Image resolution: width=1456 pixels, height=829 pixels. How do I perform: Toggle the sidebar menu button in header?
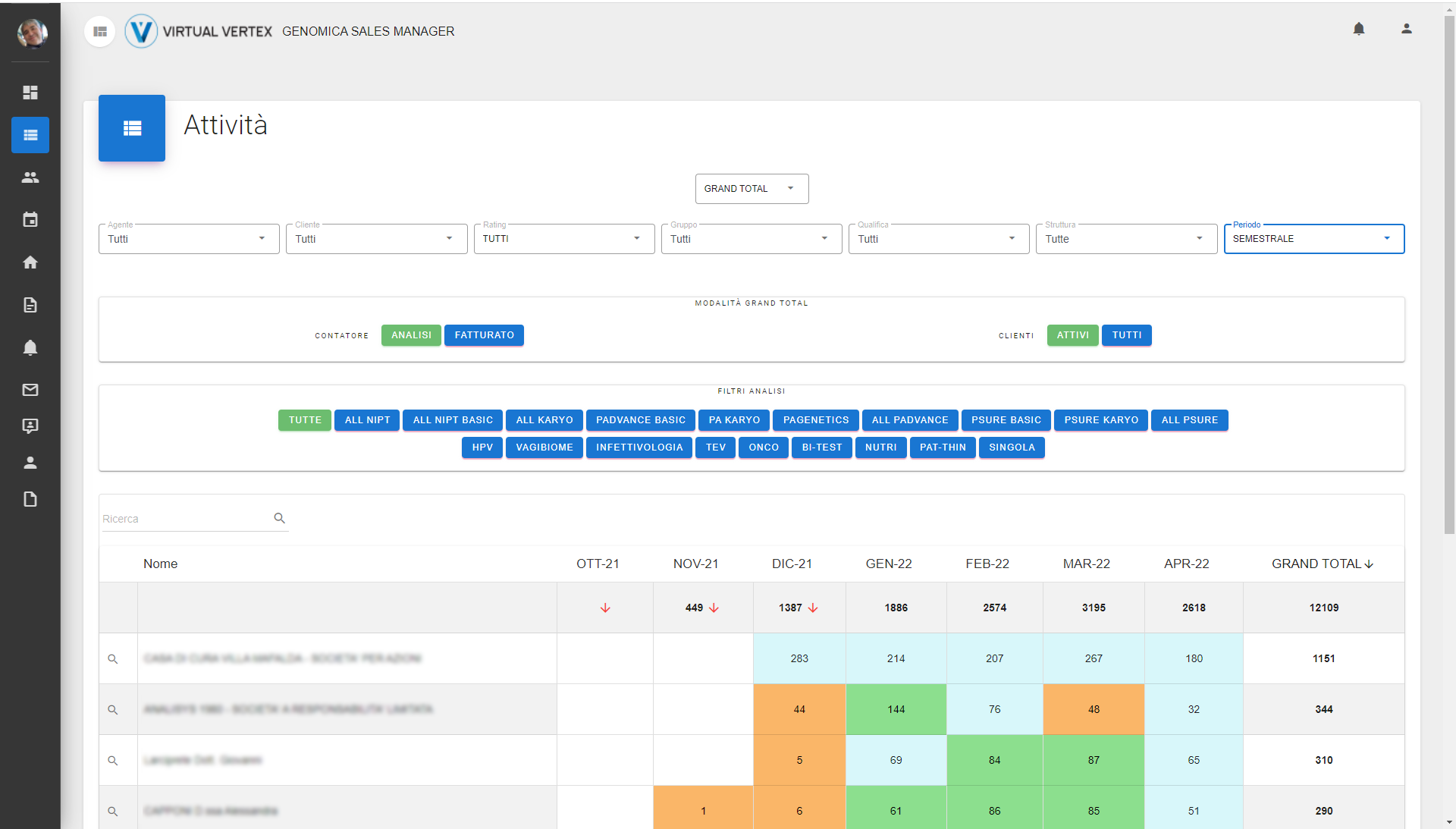(100, 32)
